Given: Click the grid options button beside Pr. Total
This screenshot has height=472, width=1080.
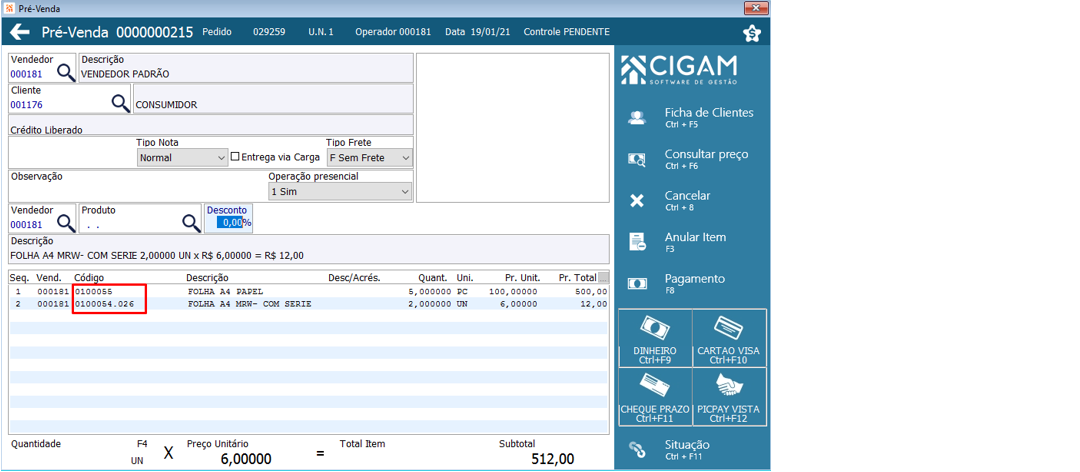Looking at the screenshot, I should [x=603, y=278].
